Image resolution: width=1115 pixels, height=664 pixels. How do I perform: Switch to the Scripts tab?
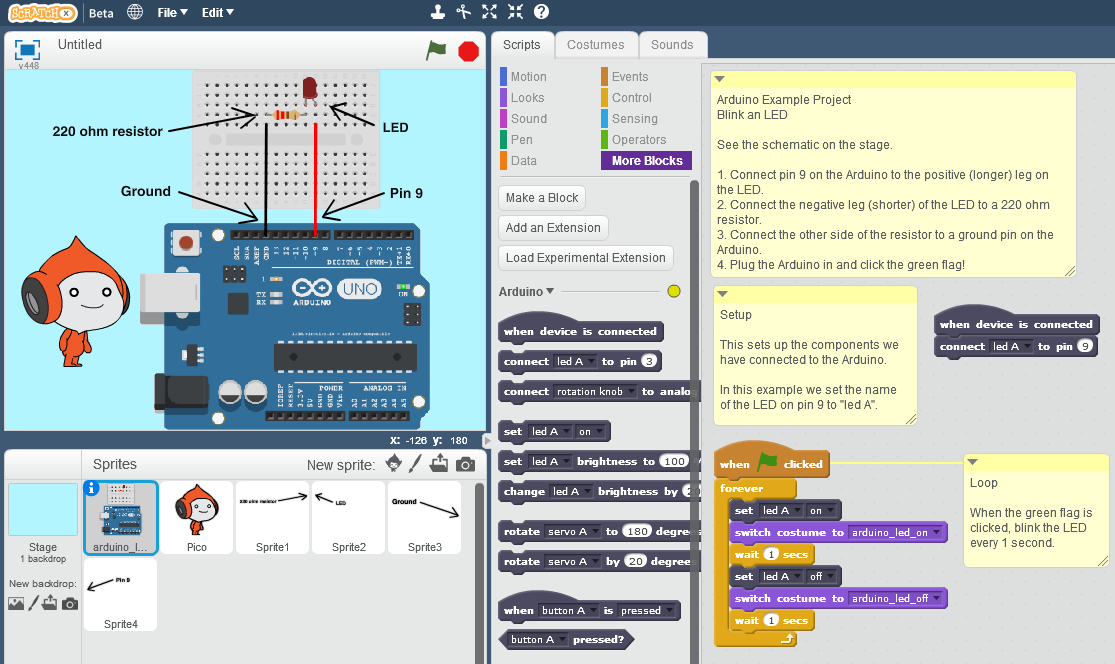(522, 45)
